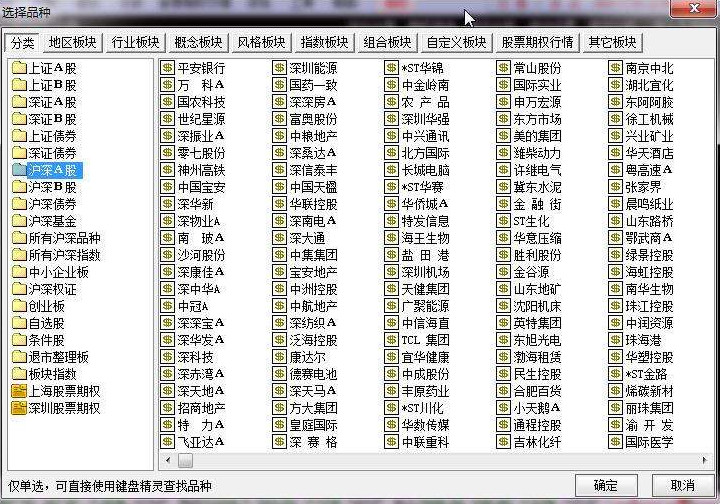Click the stock icon beside 万科A
Viewport: 720px width, 504px height.
167,85
